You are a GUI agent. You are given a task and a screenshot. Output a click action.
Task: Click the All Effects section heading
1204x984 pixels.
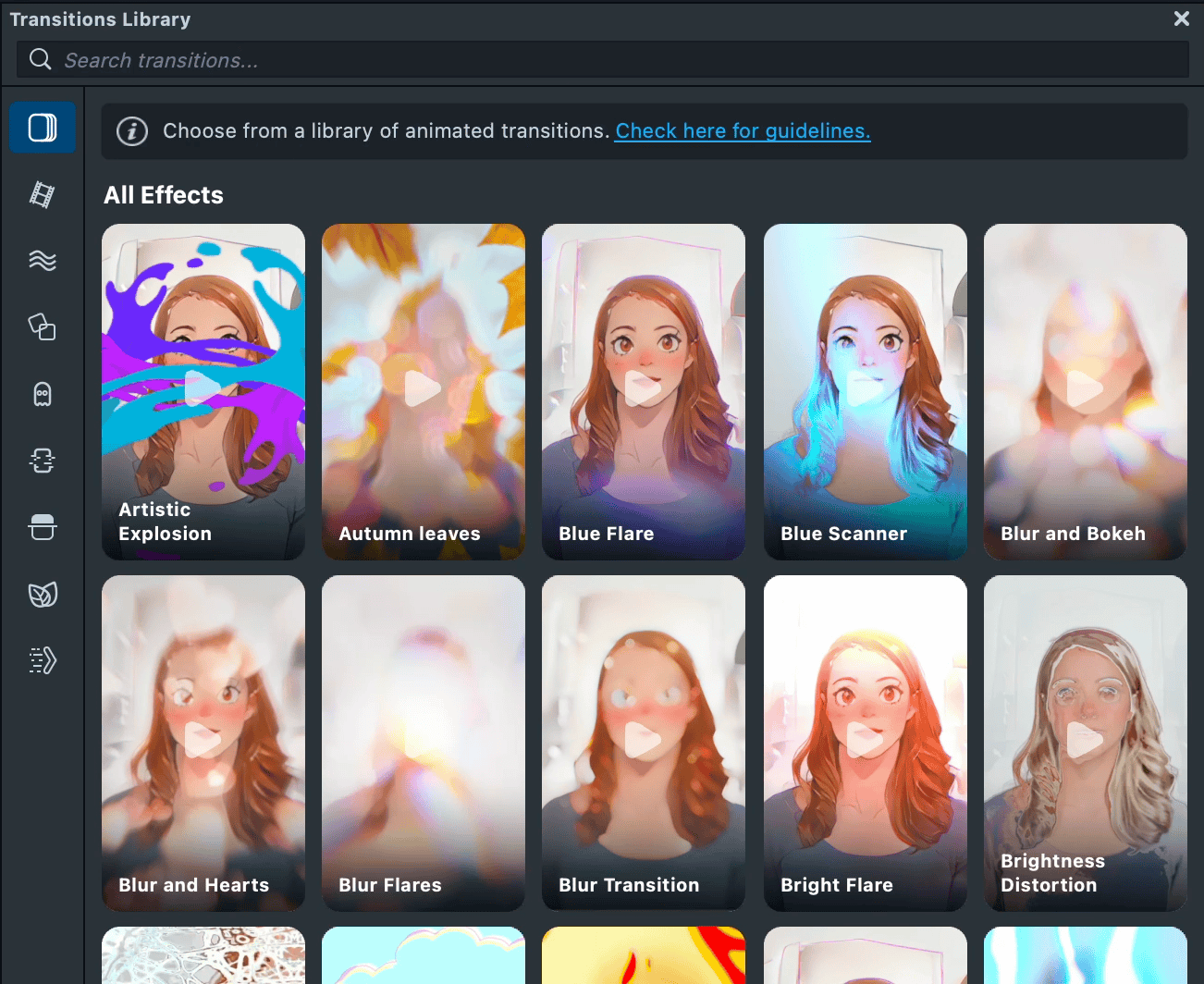click(x=164, y=195)
